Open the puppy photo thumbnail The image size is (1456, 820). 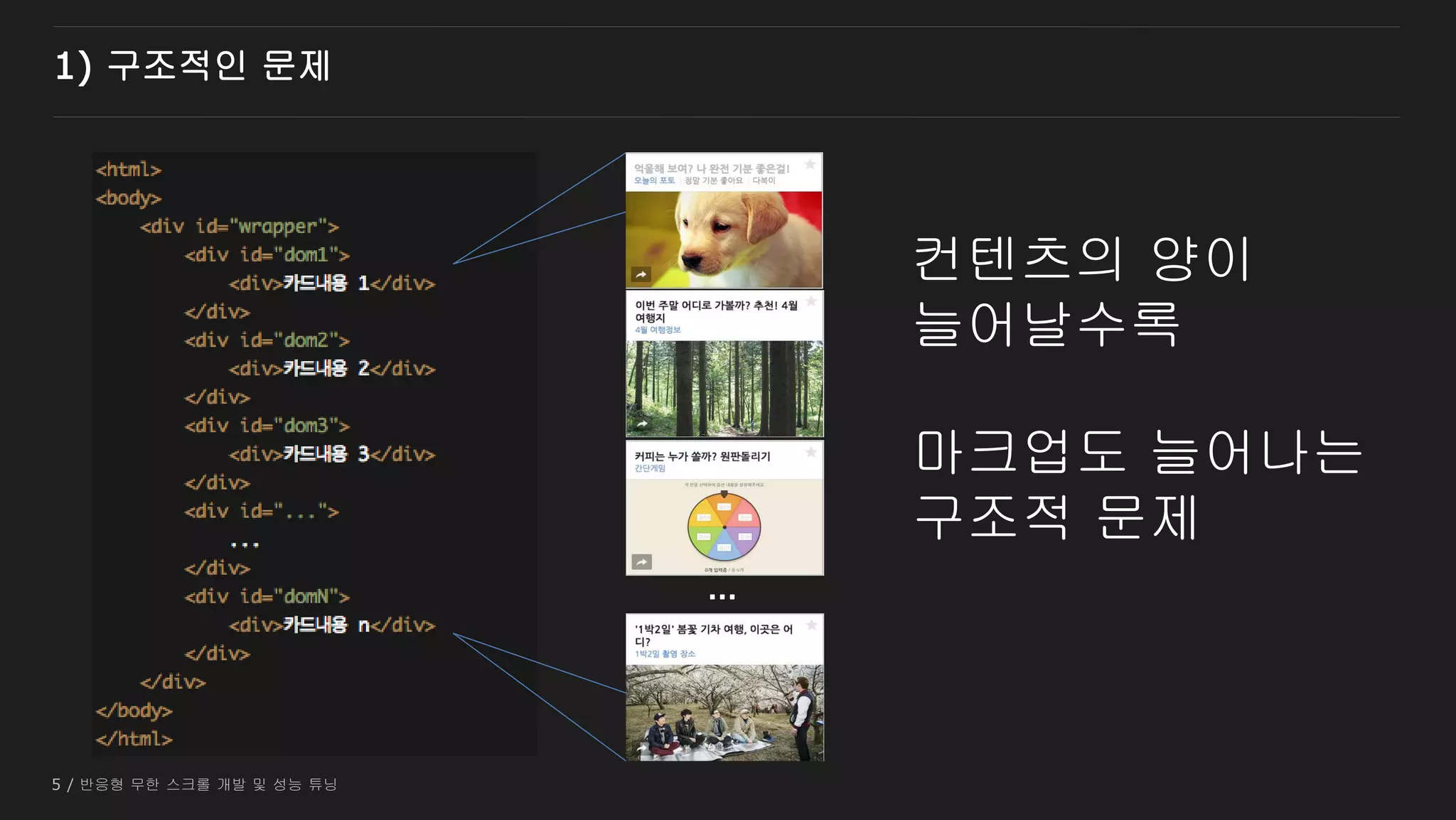point(724,239)
